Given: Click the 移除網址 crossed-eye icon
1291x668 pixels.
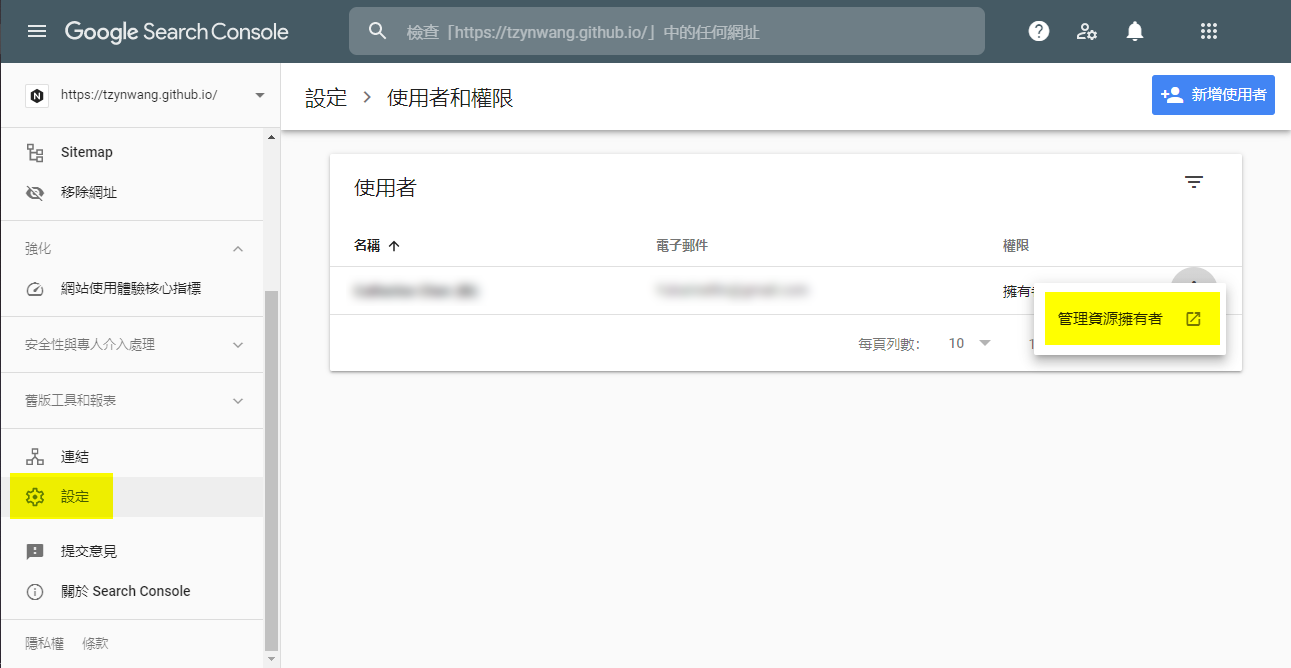Looking at the screenshot, I should click(x=35, y=192).
